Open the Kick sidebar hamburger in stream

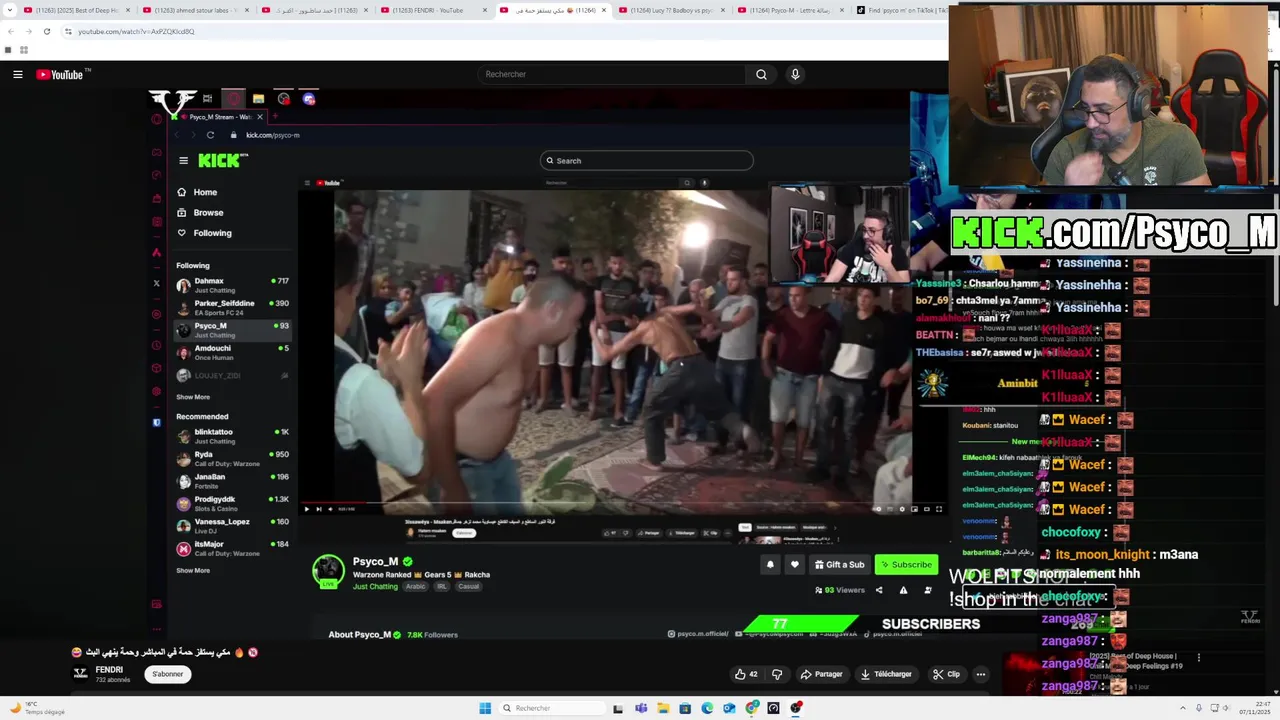click(183, 160)
